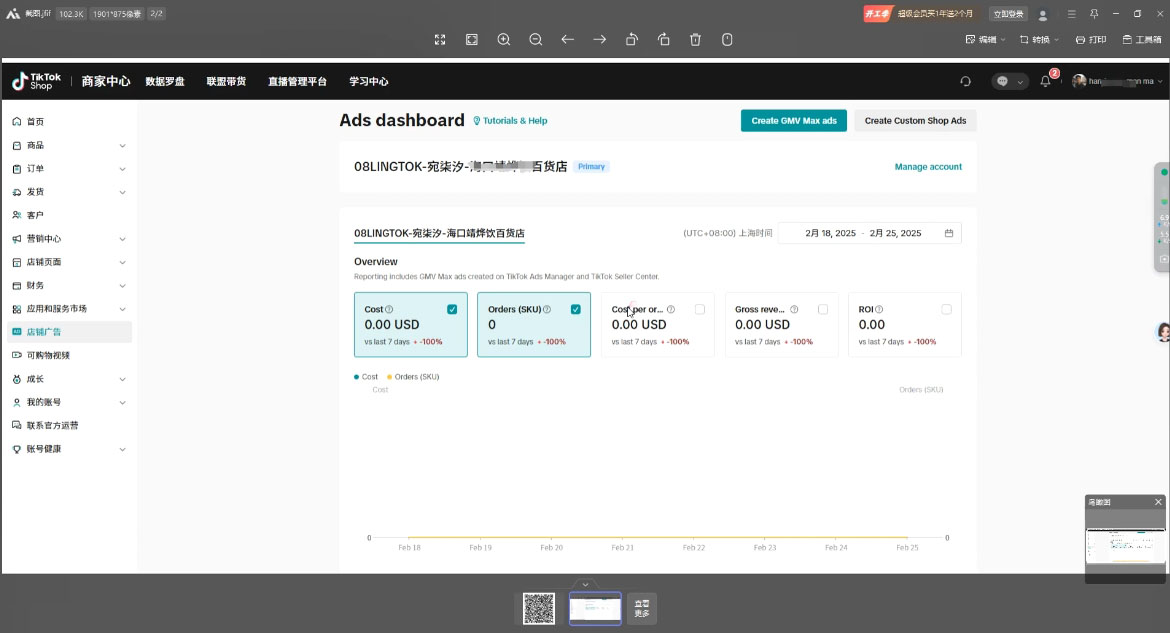Click the zoom-in magnifier in viewer toolbar

503,39
